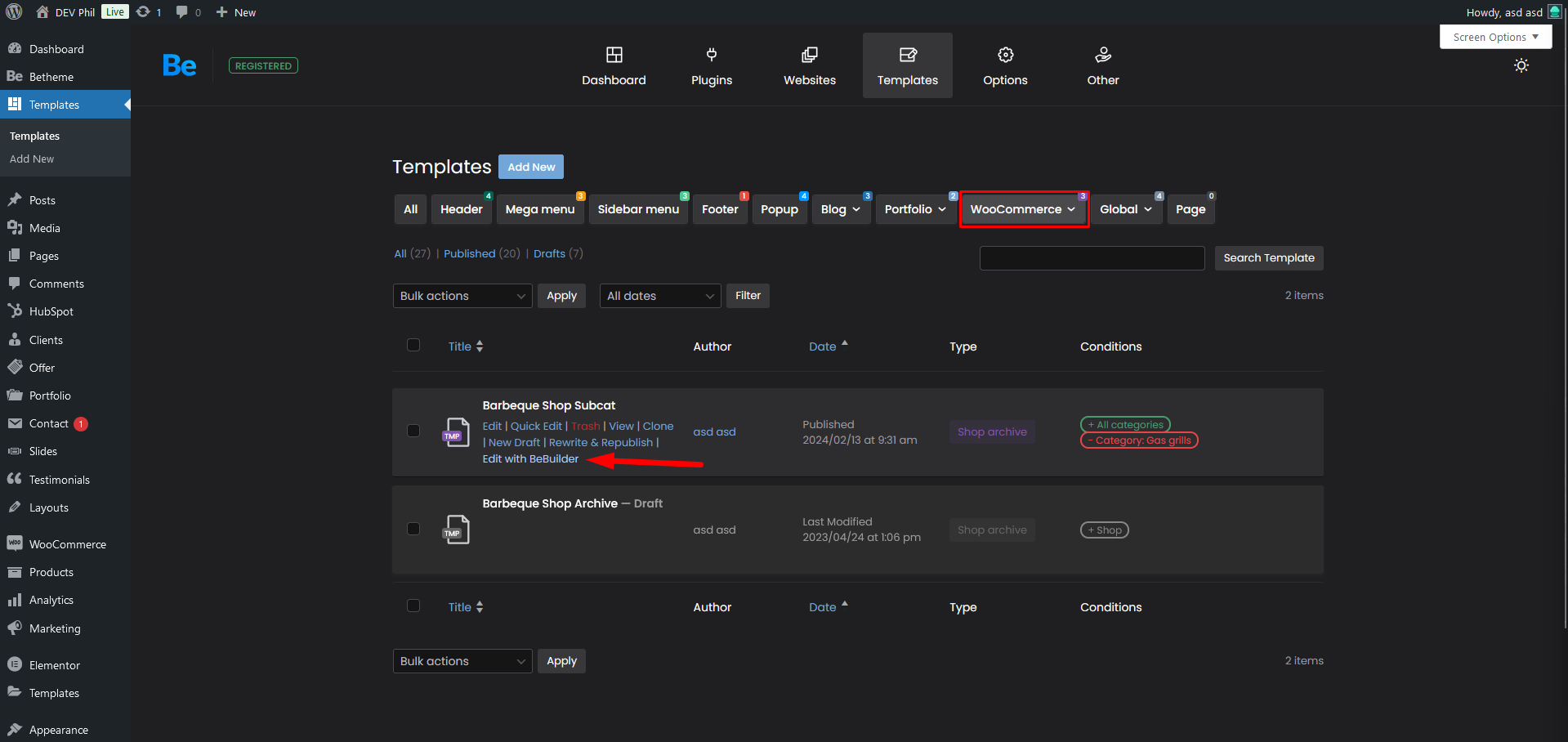Screen dimensions: 1568x742
Task: Click the plus New icon in admin bar
Action: [221, 12]
